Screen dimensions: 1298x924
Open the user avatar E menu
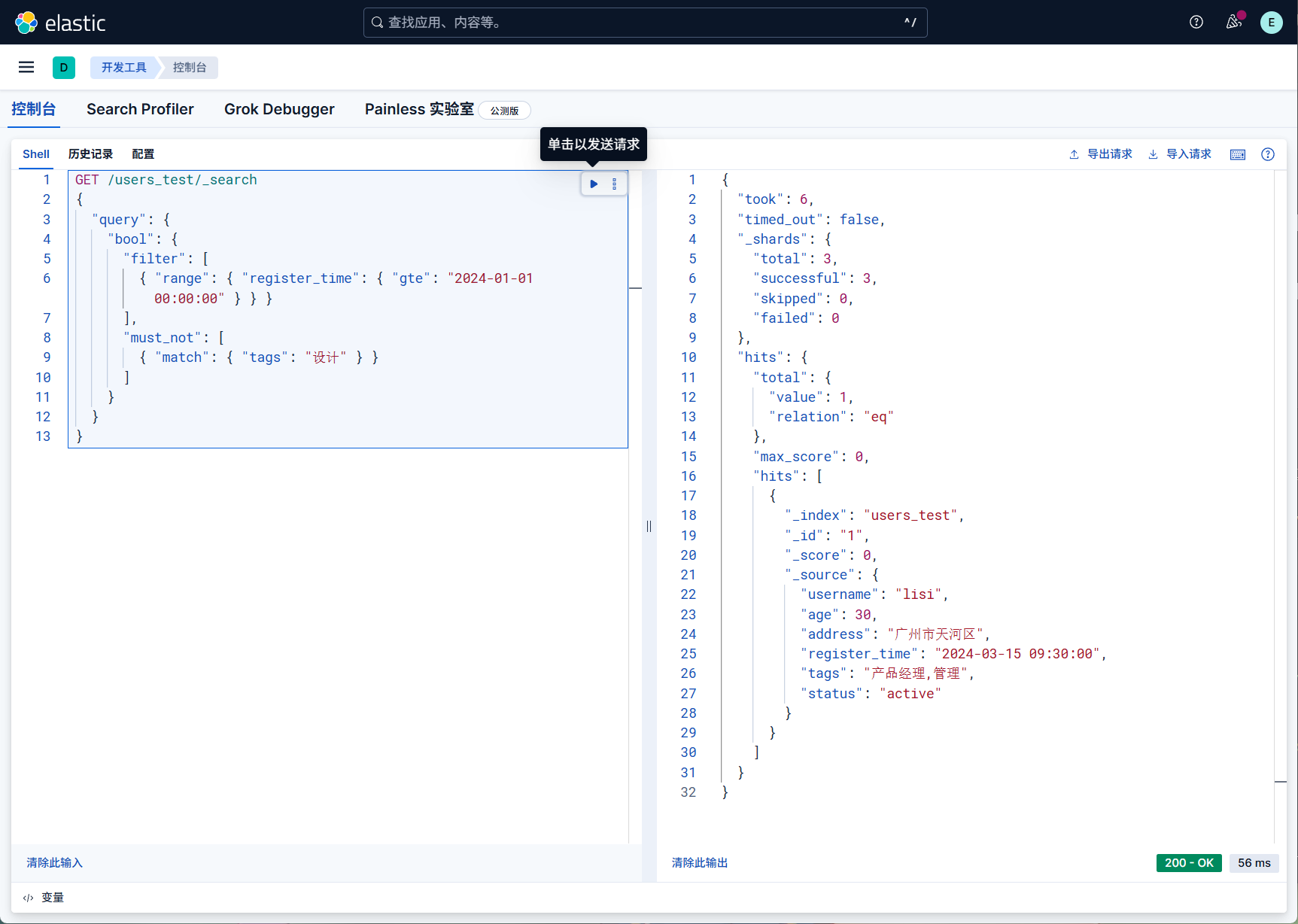[x=1271, y=23]
